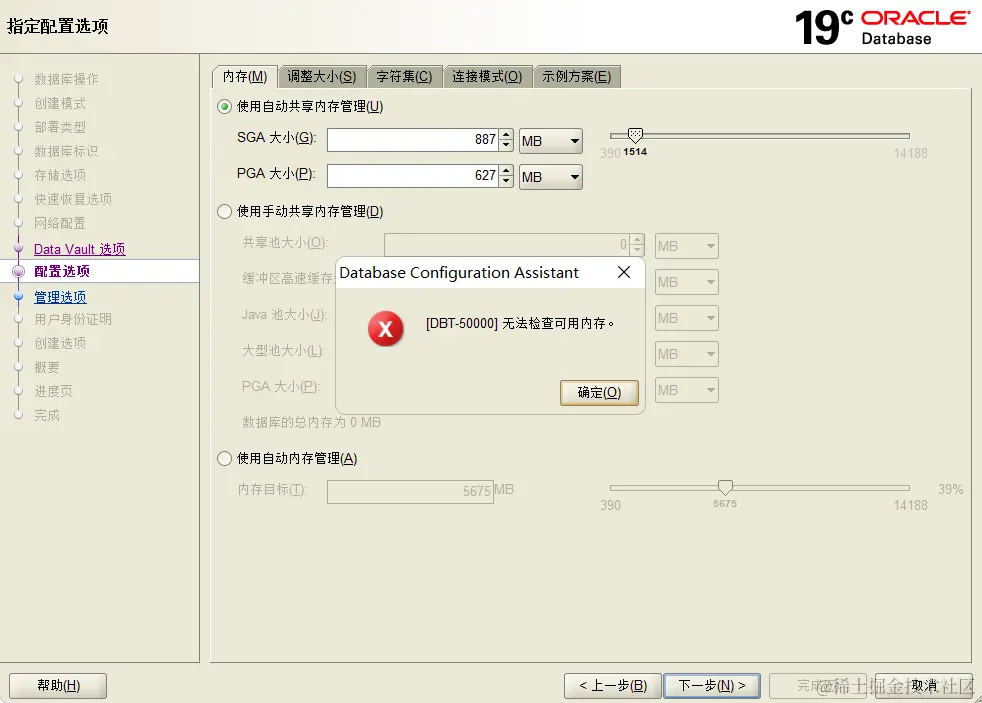This screenshot has width=982, height=703.
Task: Open the 连接模式 tab
Action: click(488, 75)
